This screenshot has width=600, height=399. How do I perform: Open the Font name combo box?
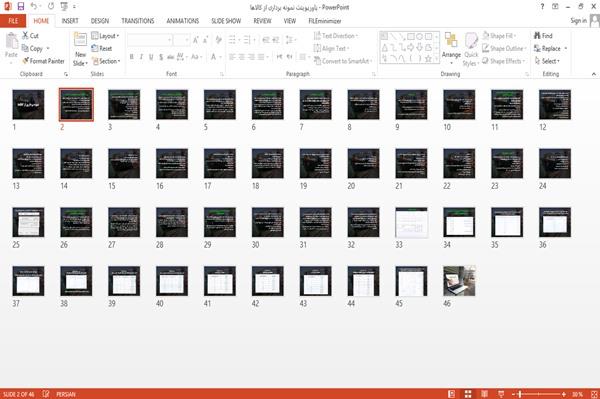pos(149,40)
